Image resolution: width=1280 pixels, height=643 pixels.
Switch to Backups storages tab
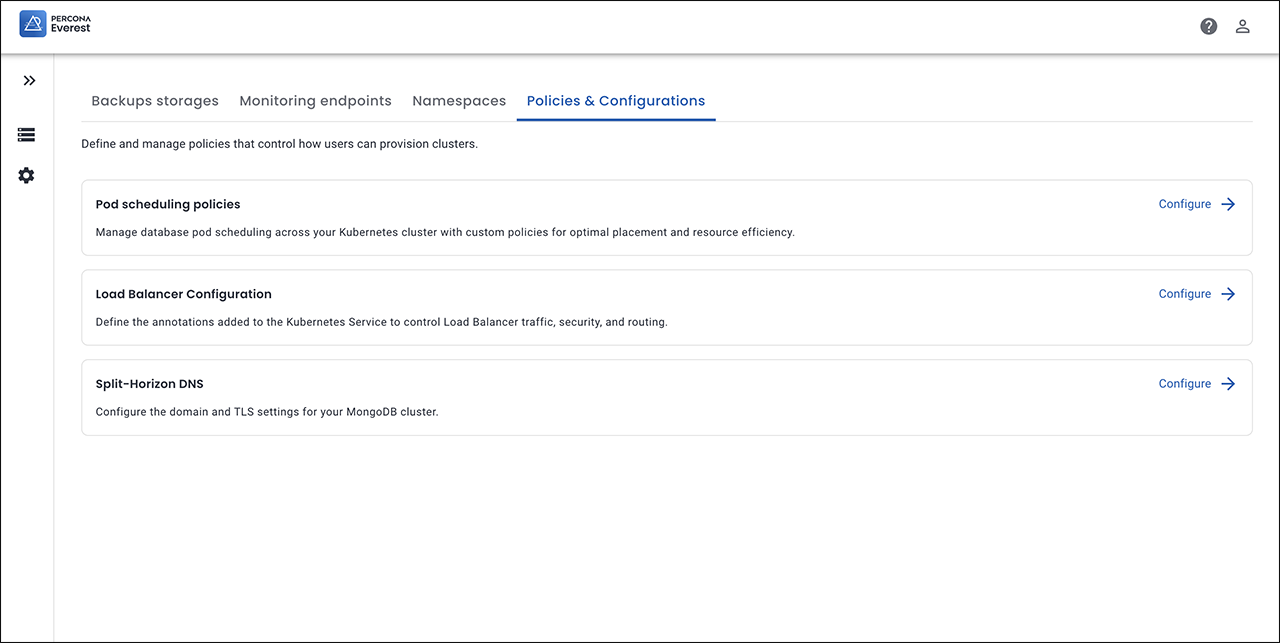point(155,101)
